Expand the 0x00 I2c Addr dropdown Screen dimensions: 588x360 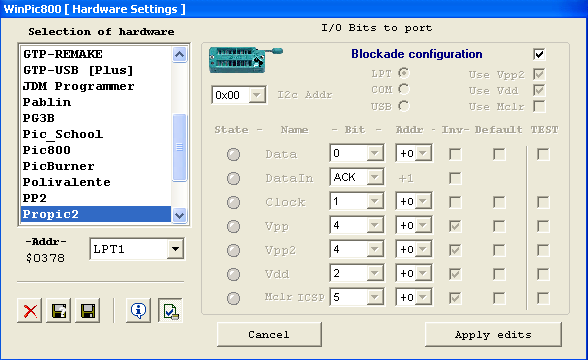pyautogui.click(x=257, y=95)
